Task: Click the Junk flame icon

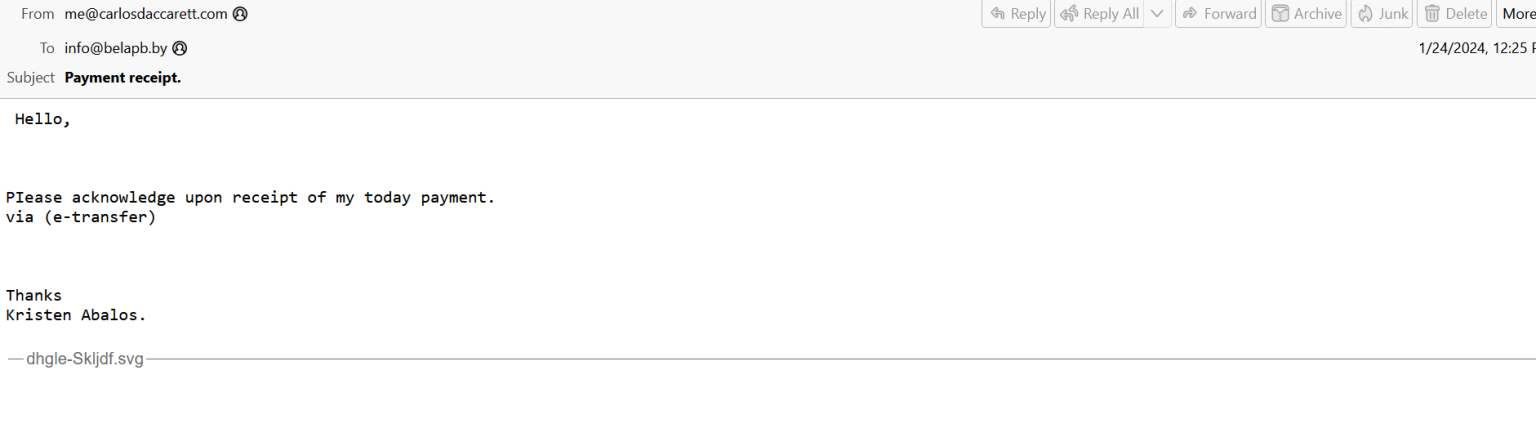Action: coord(1365,14)
